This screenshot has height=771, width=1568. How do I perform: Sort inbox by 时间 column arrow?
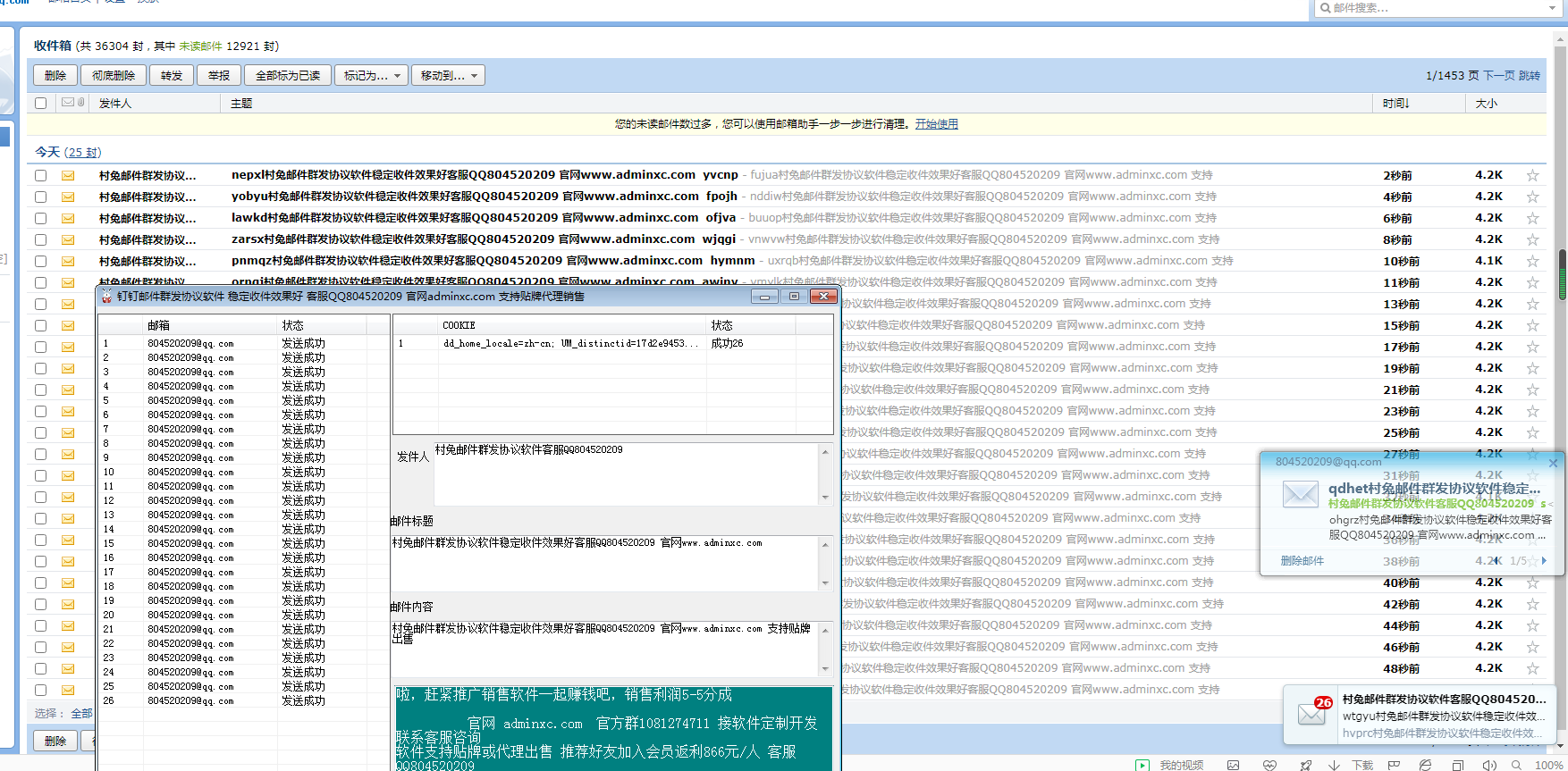pos(1407,104)
